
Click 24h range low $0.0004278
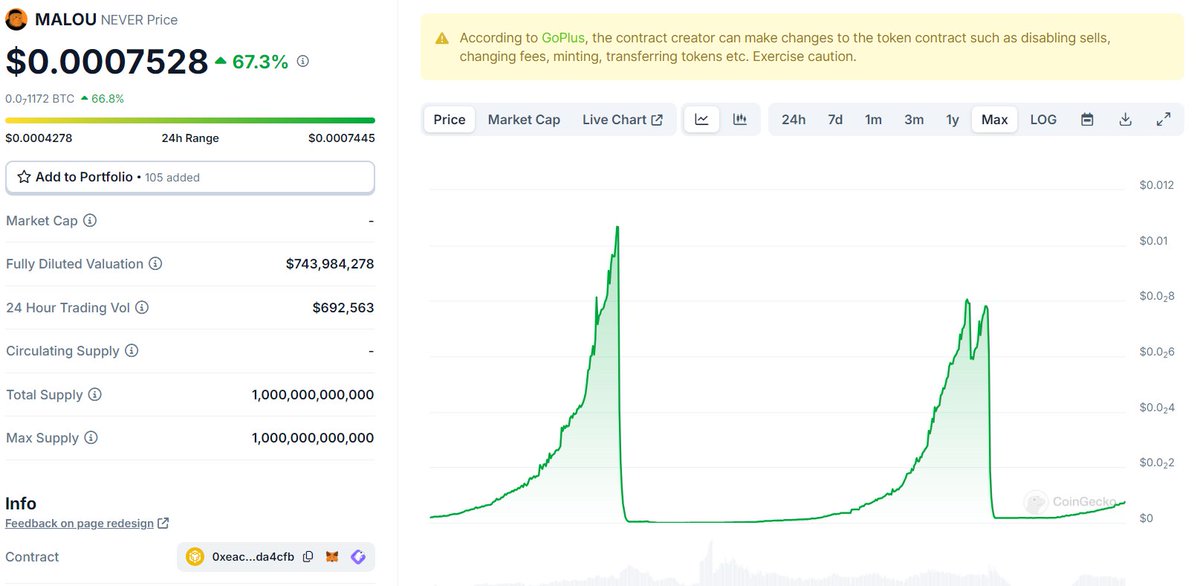pos(39,138)
